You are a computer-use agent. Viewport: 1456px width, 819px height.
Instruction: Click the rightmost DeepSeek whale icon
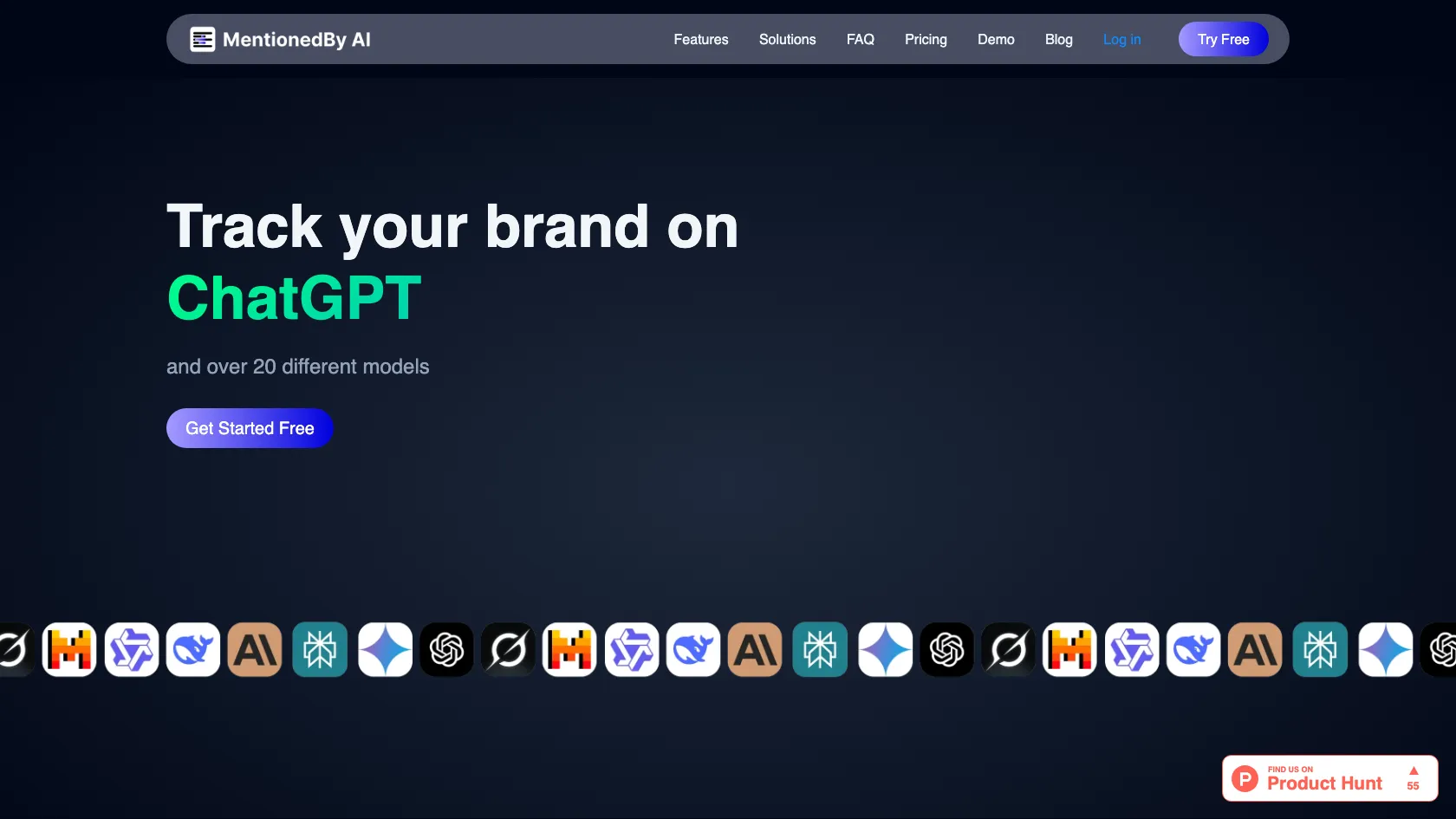[1193, 649]
